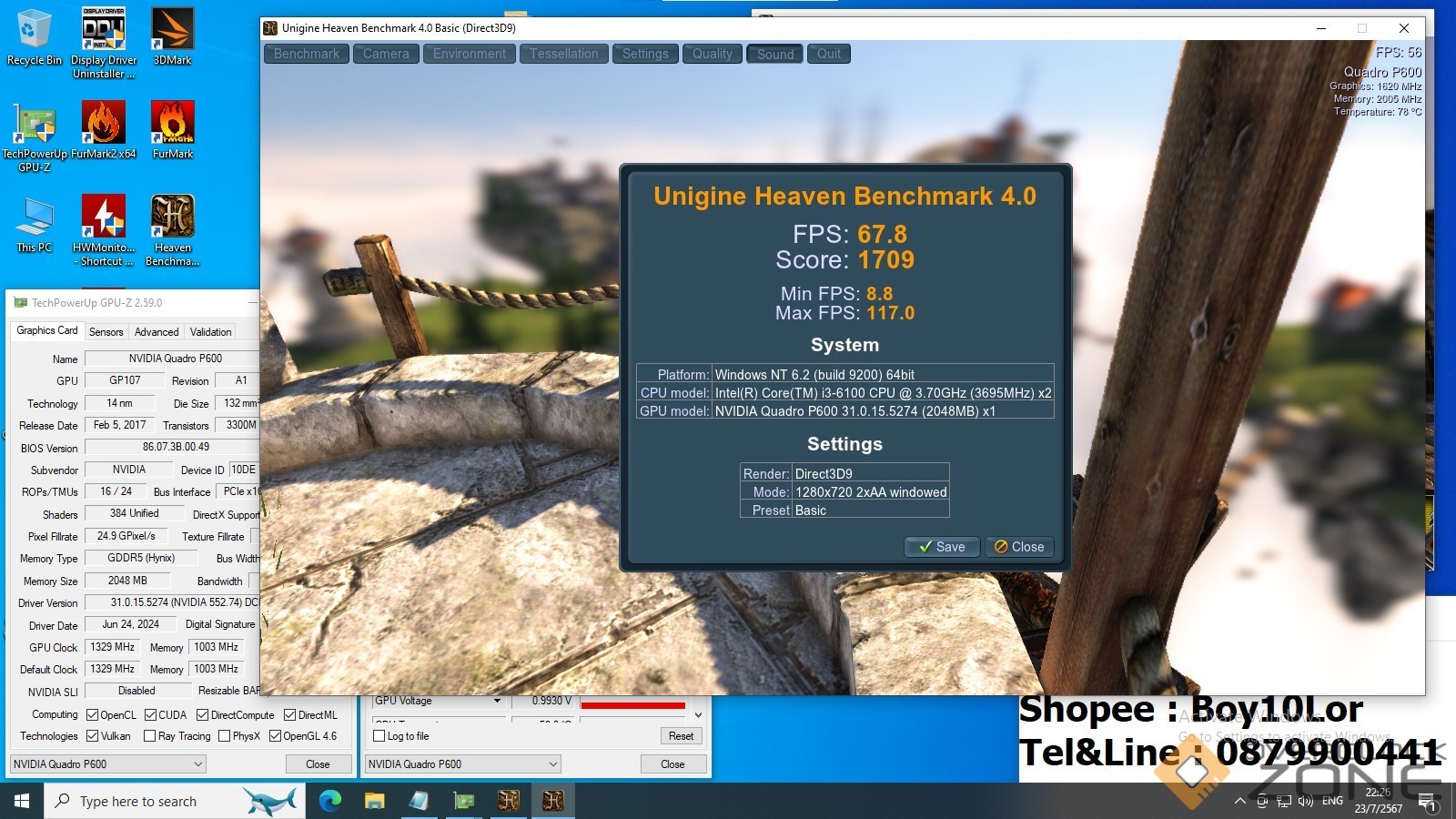Switch to the Validation tab
1456x819 pixels.
(211, 332)
